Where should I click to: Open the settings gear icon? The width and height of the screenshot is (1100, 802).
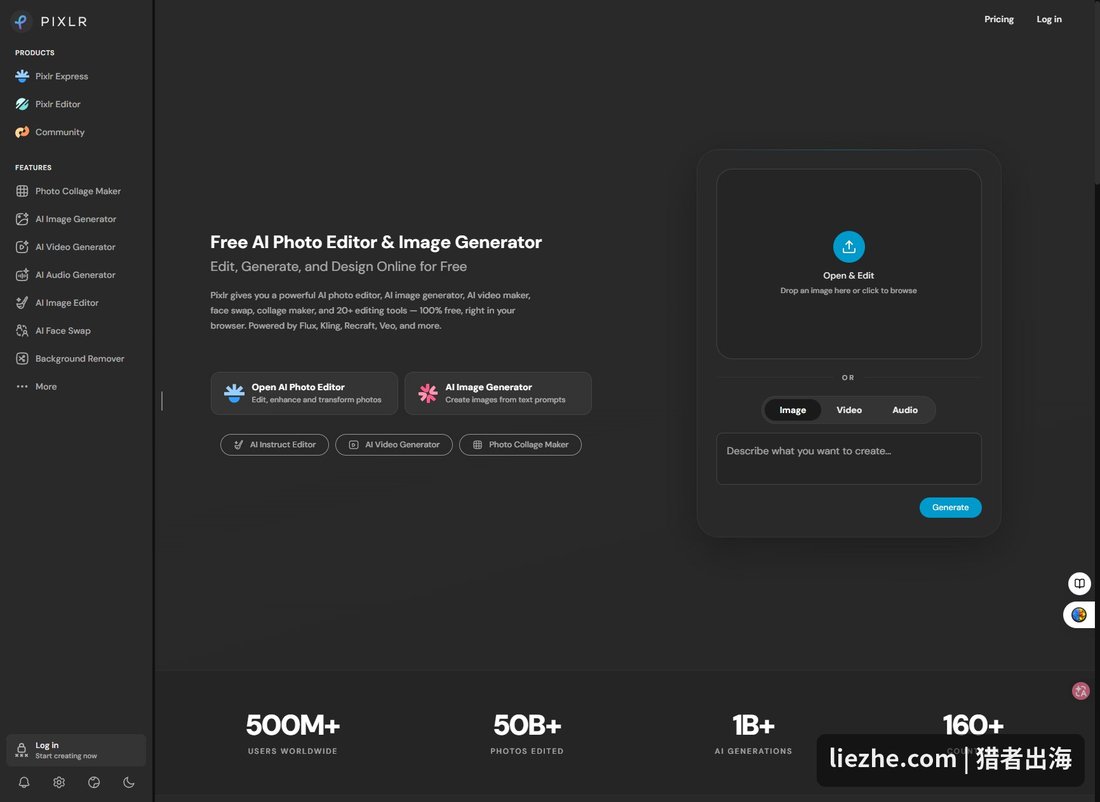click(x=59, y=782)
